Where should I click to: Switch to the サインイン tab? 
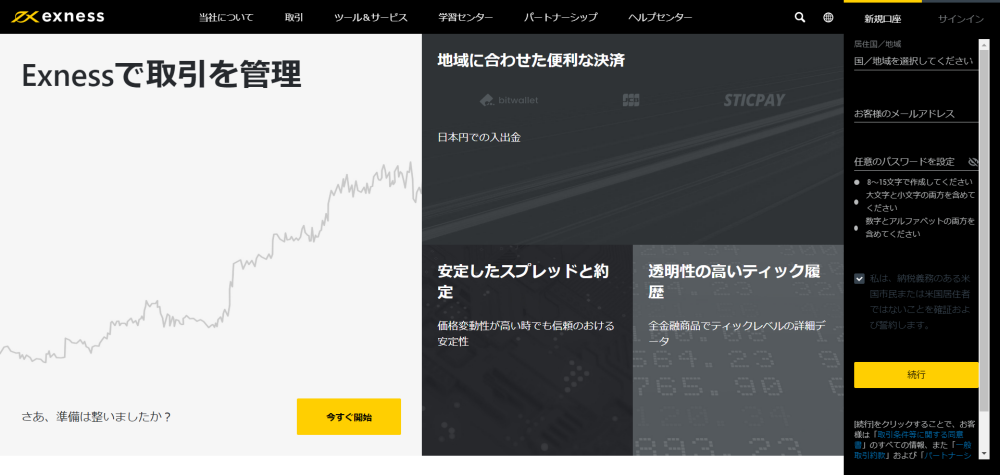pos(960,18)
